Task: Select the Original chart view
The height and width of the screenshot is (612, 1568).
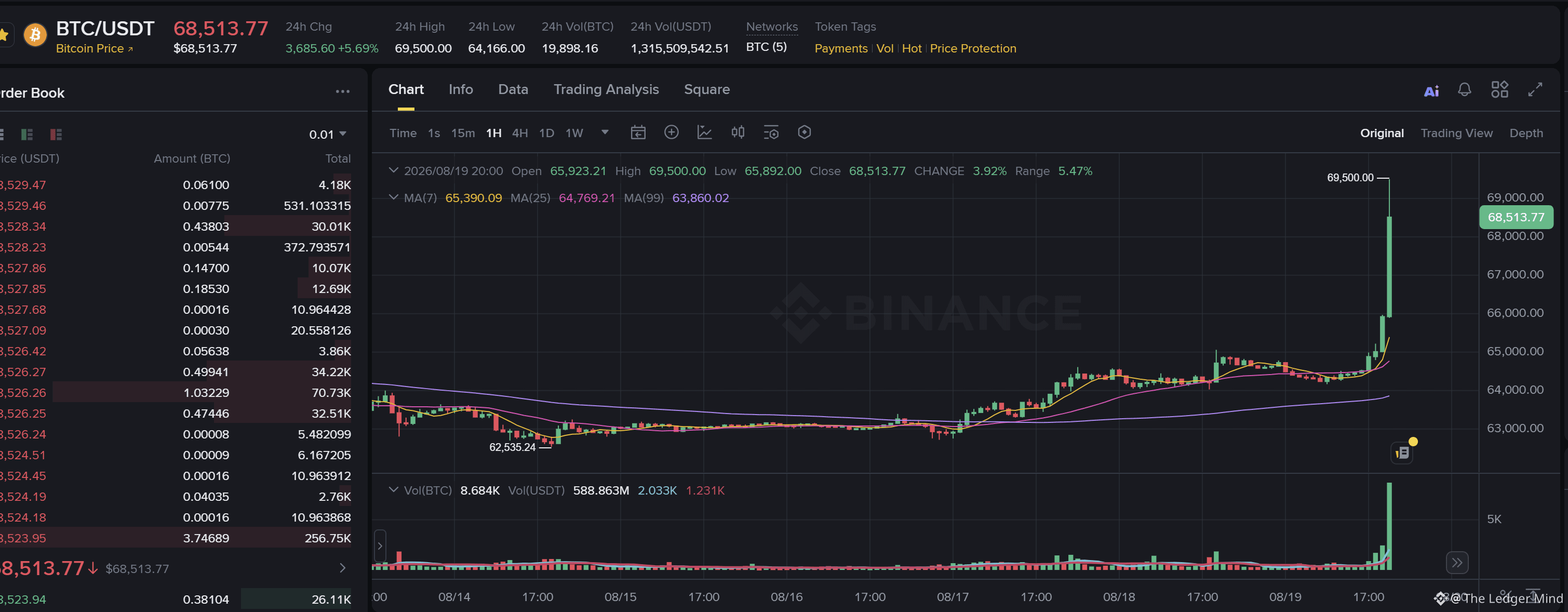Action: (1382, 133)
